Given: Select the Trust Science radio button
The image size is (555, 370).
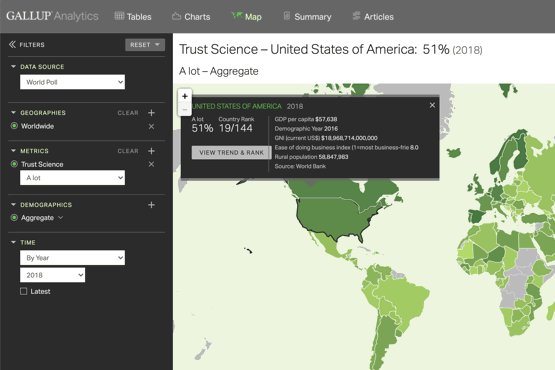Looking at the screenshot, I should [x=14, y=164].
